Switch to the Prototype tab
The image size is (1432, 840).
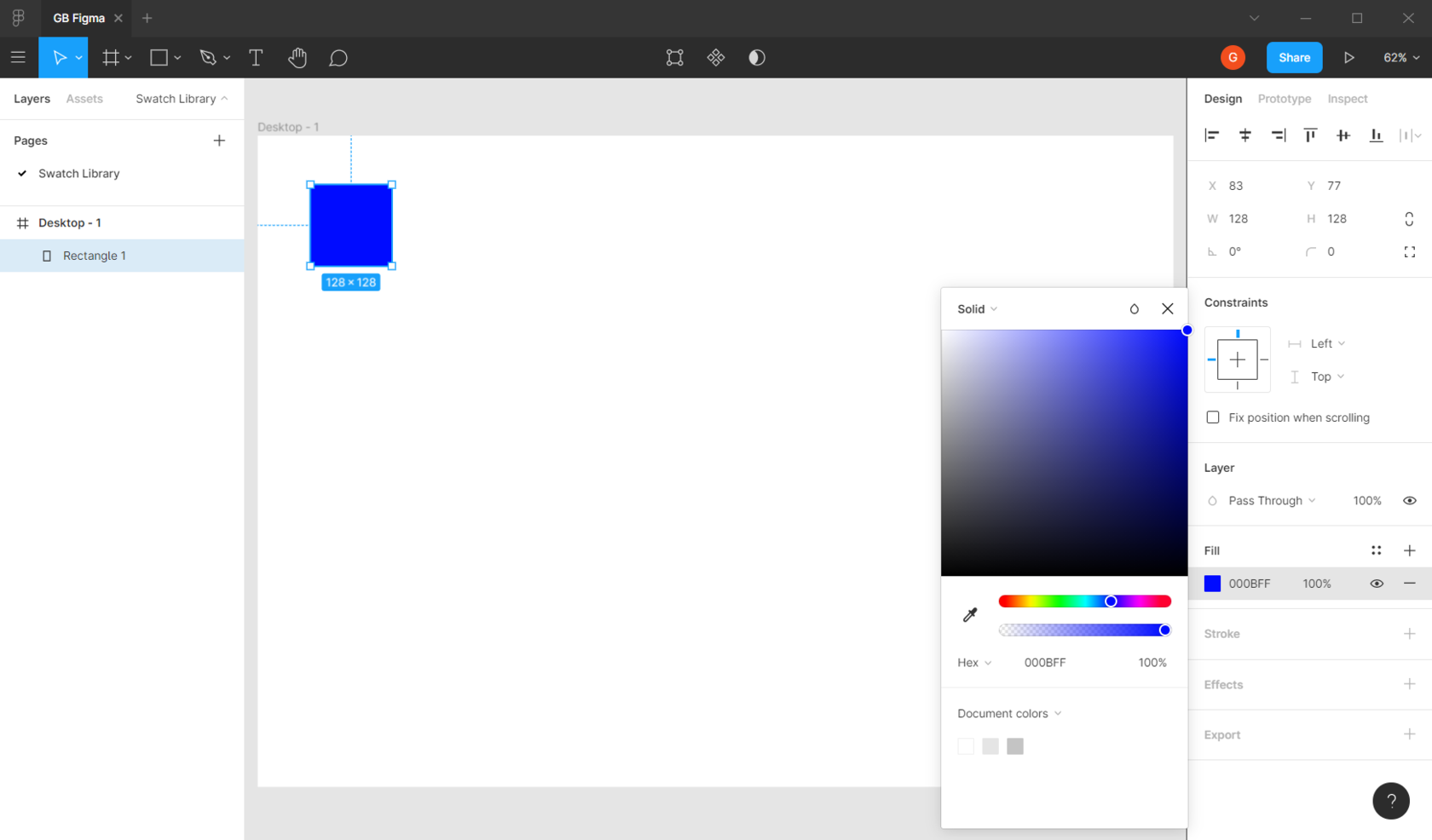click(x=1285, y=99)
